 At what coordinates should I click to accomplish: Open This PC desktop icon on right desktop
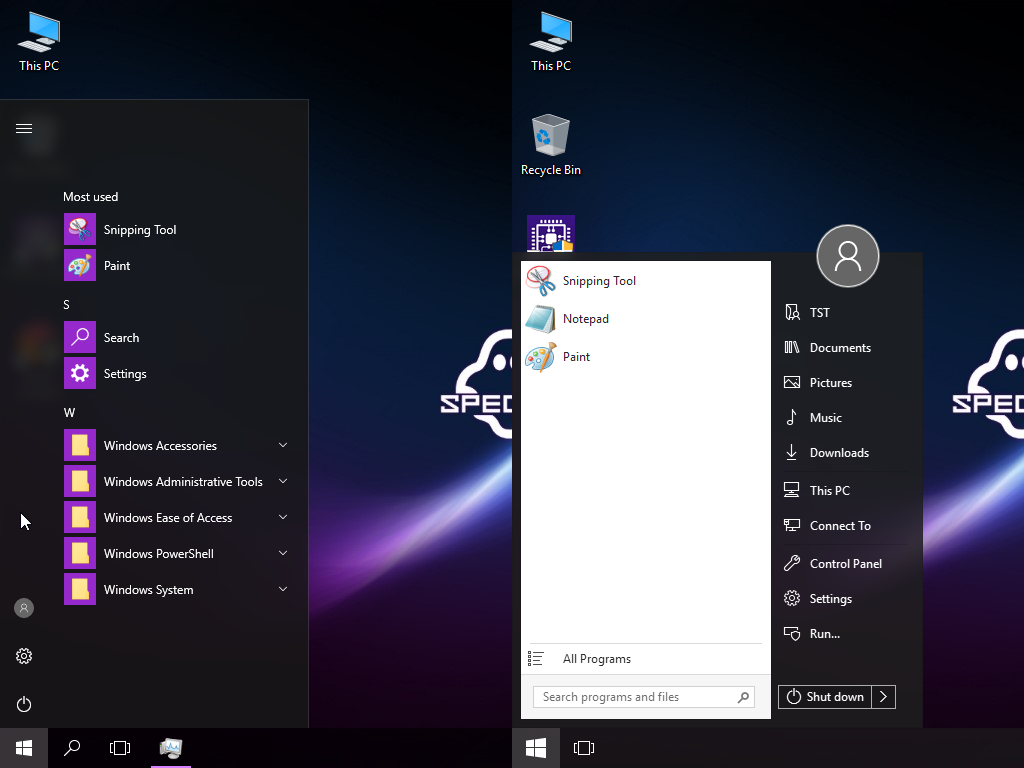pos(551,42)
